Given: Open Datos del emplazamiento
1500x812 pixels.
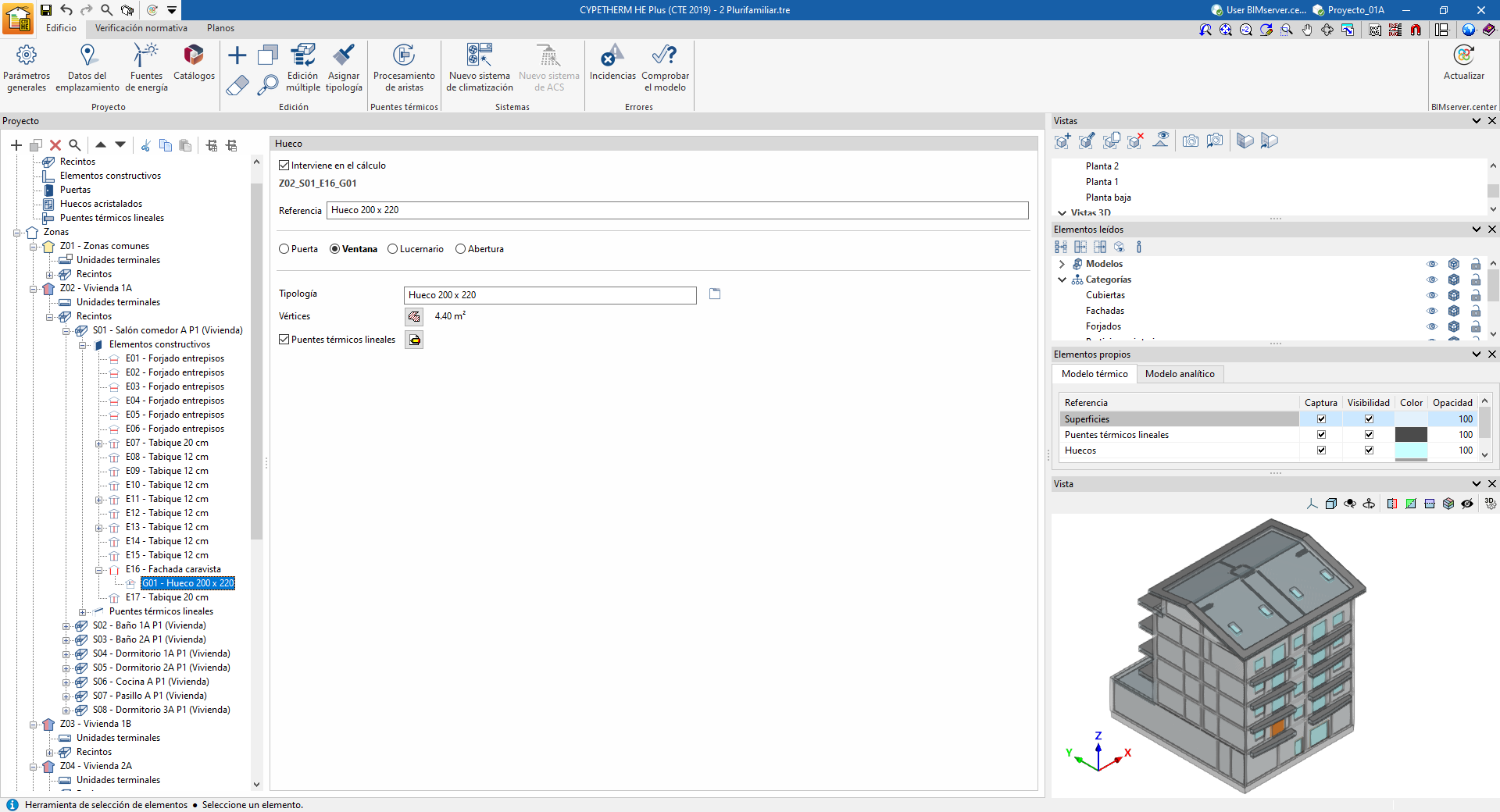Looking at the screenshot, I should (87, 68).
